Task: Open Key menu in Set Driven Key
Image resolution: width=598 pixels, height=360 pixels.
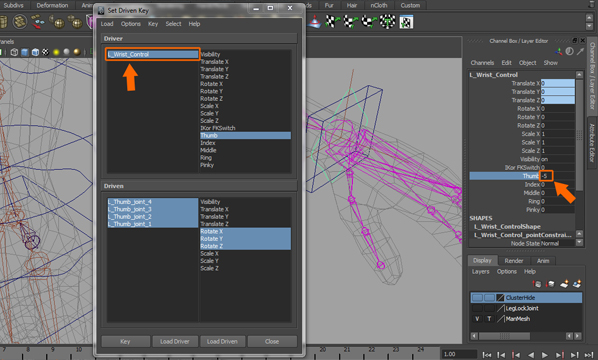Action: click(153, 24)
